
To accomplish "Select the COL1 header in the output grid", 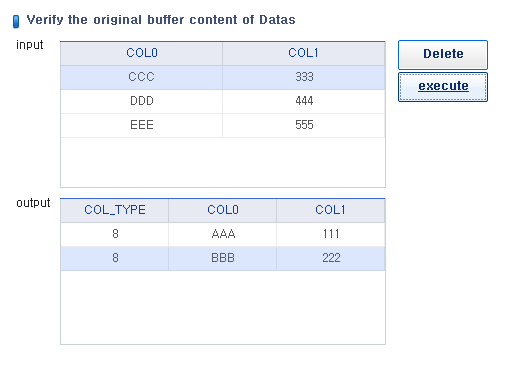I will [x=330, y=210].
